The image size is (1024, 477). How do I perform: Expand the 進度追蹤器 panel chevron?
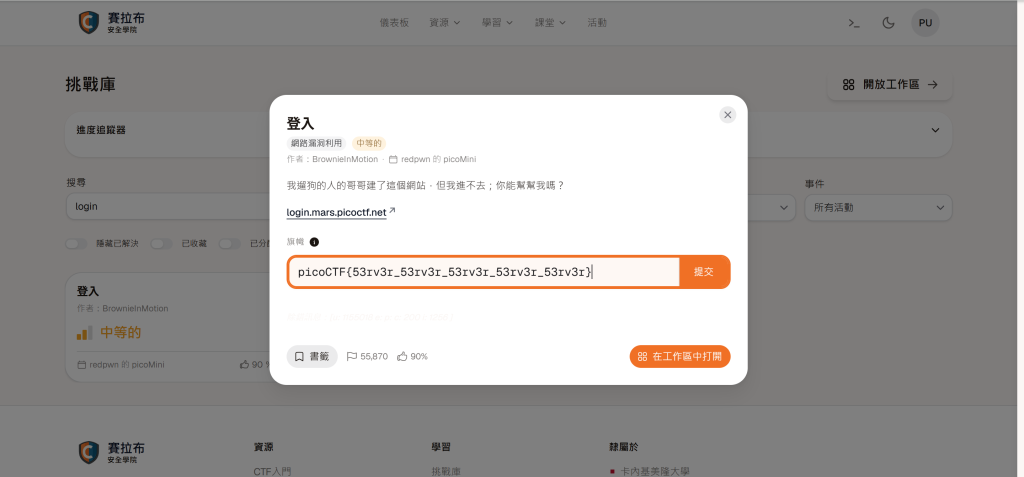tap(935, 130)
